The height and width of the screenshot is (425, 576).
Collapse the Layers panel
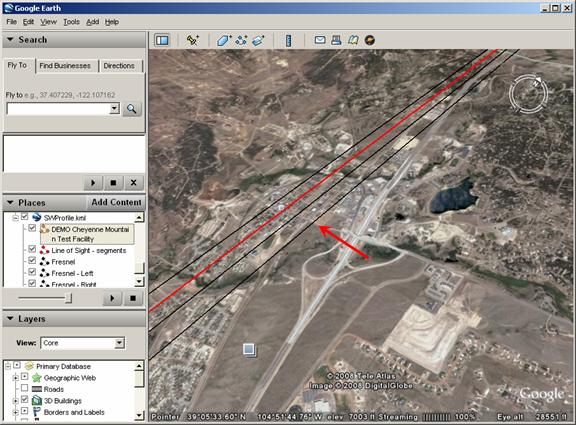10,318
